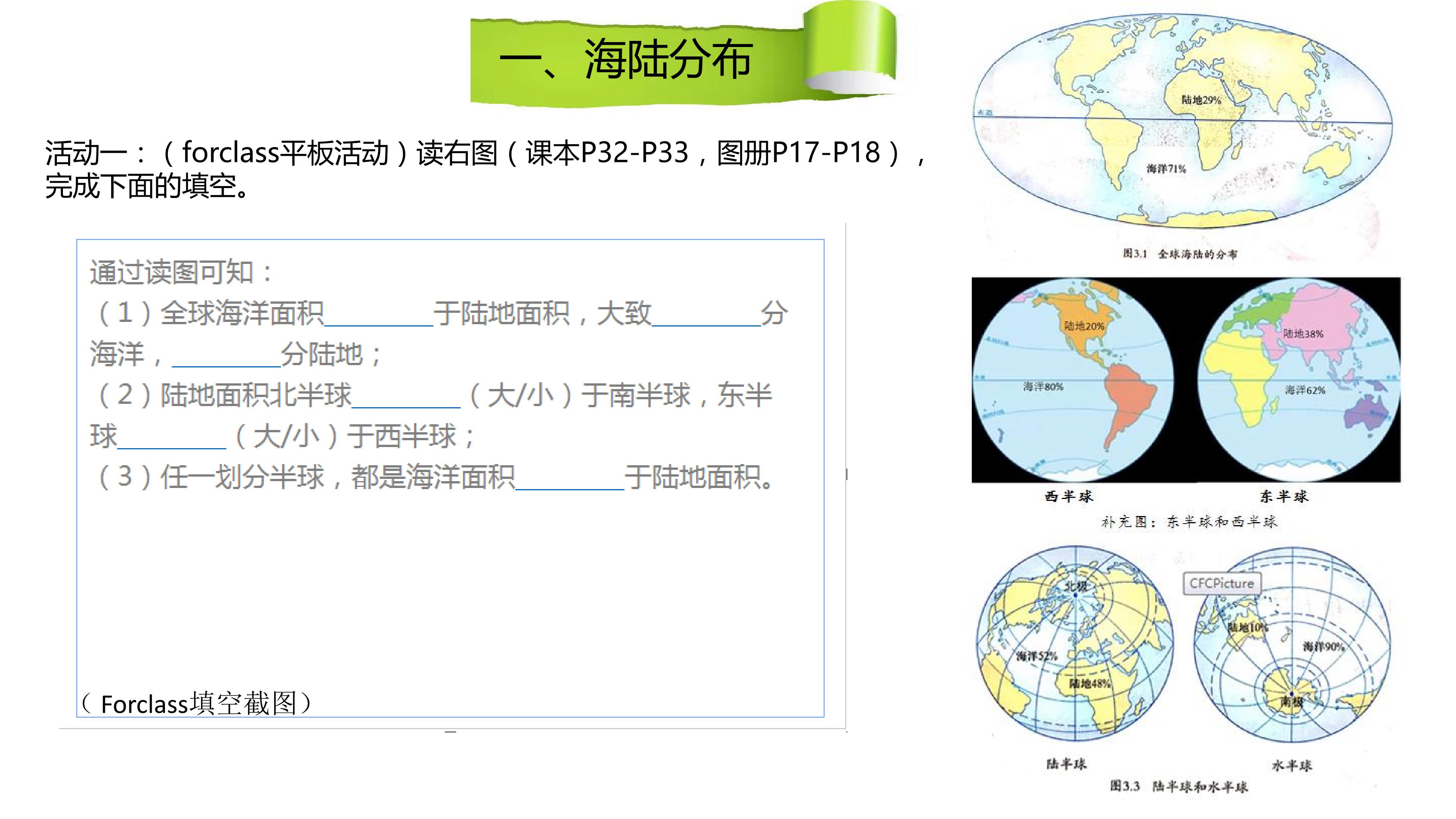The image size is (1456, 819).
Task: Click blank after 球 before 于西半球
Action: [171, 437]
